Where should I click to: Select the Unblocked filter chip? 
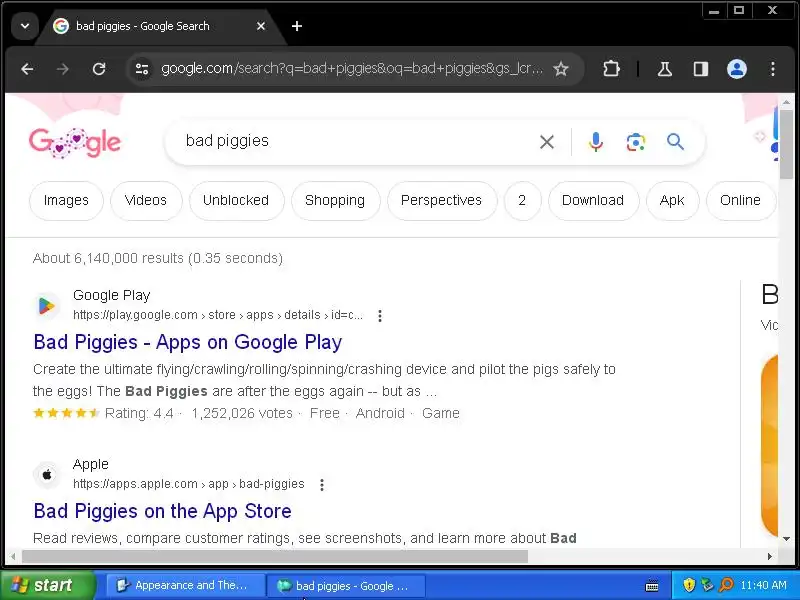coord(236,201)
